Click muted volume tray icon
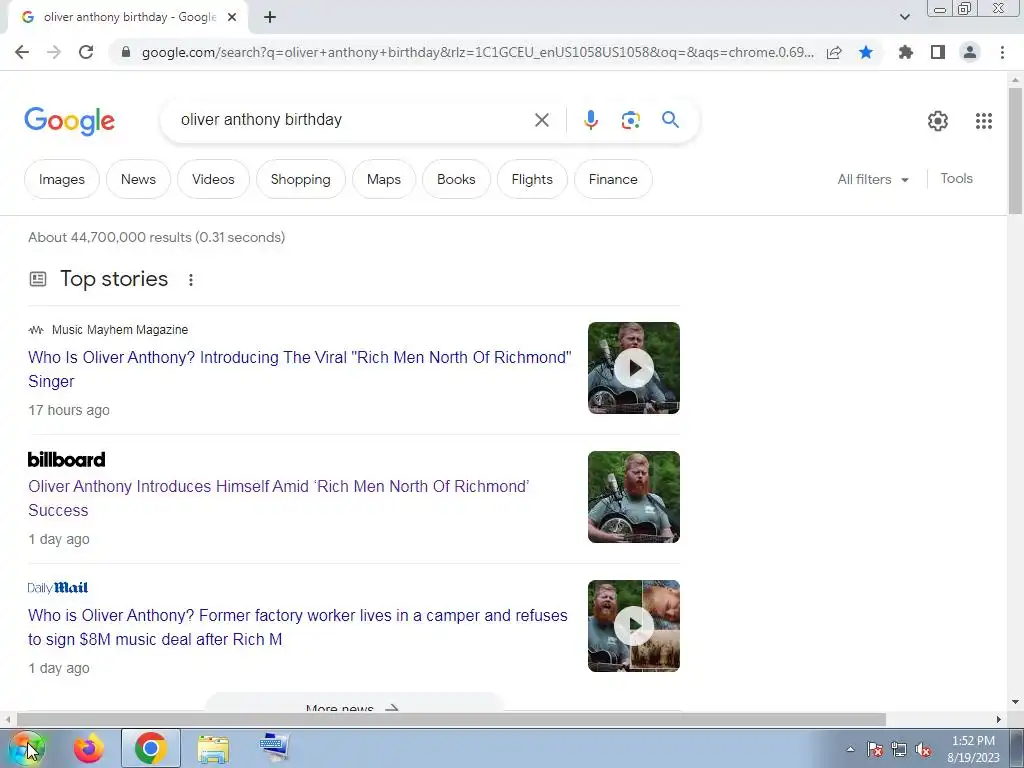 point(923,749)
